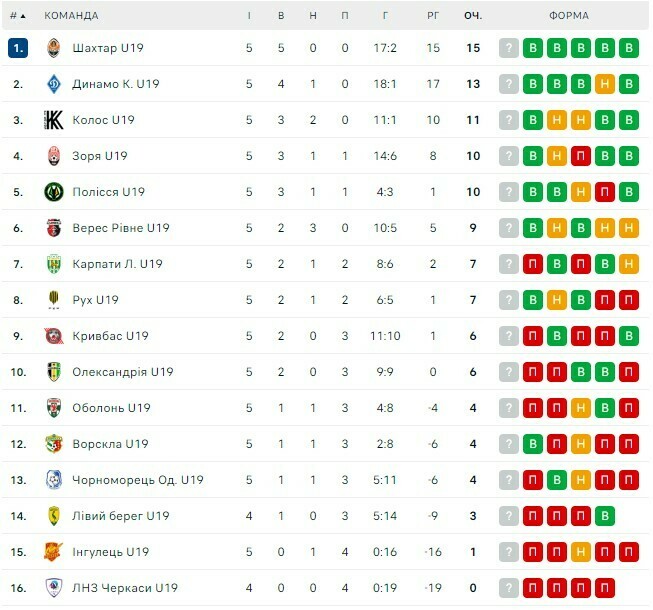Sort standings by РГ goal difference header
This screenshot has height=610, width=653.
(x=433, y=16)
